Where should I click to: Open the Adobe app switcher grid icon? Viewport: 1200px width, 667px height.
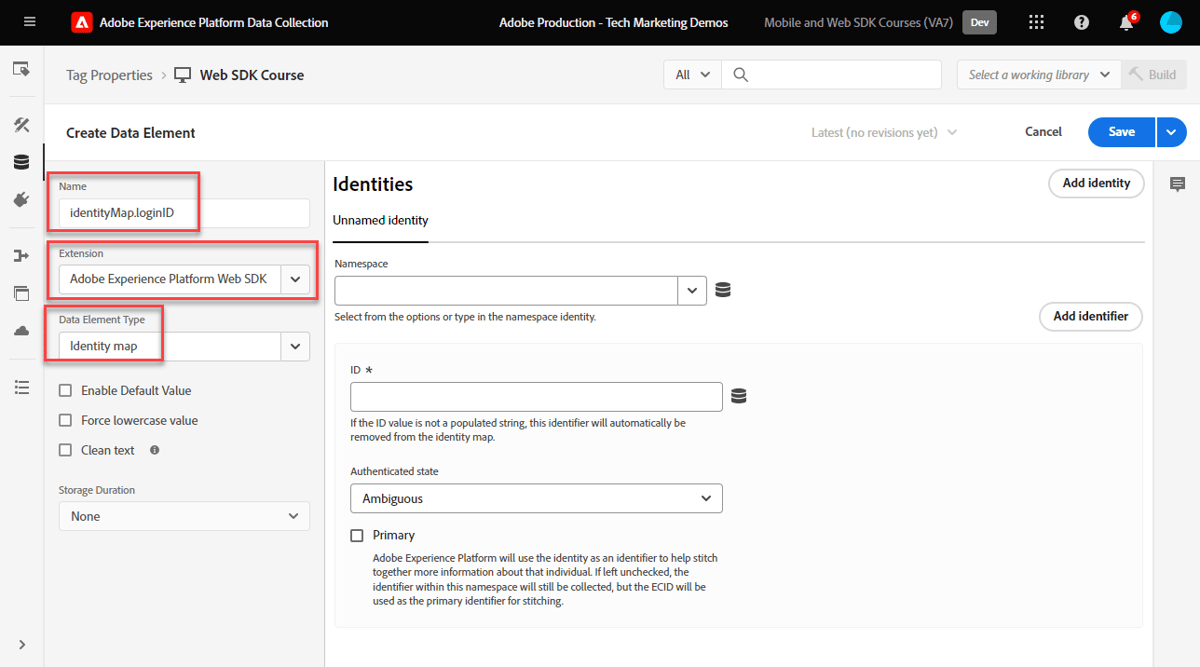(1036, 21)
